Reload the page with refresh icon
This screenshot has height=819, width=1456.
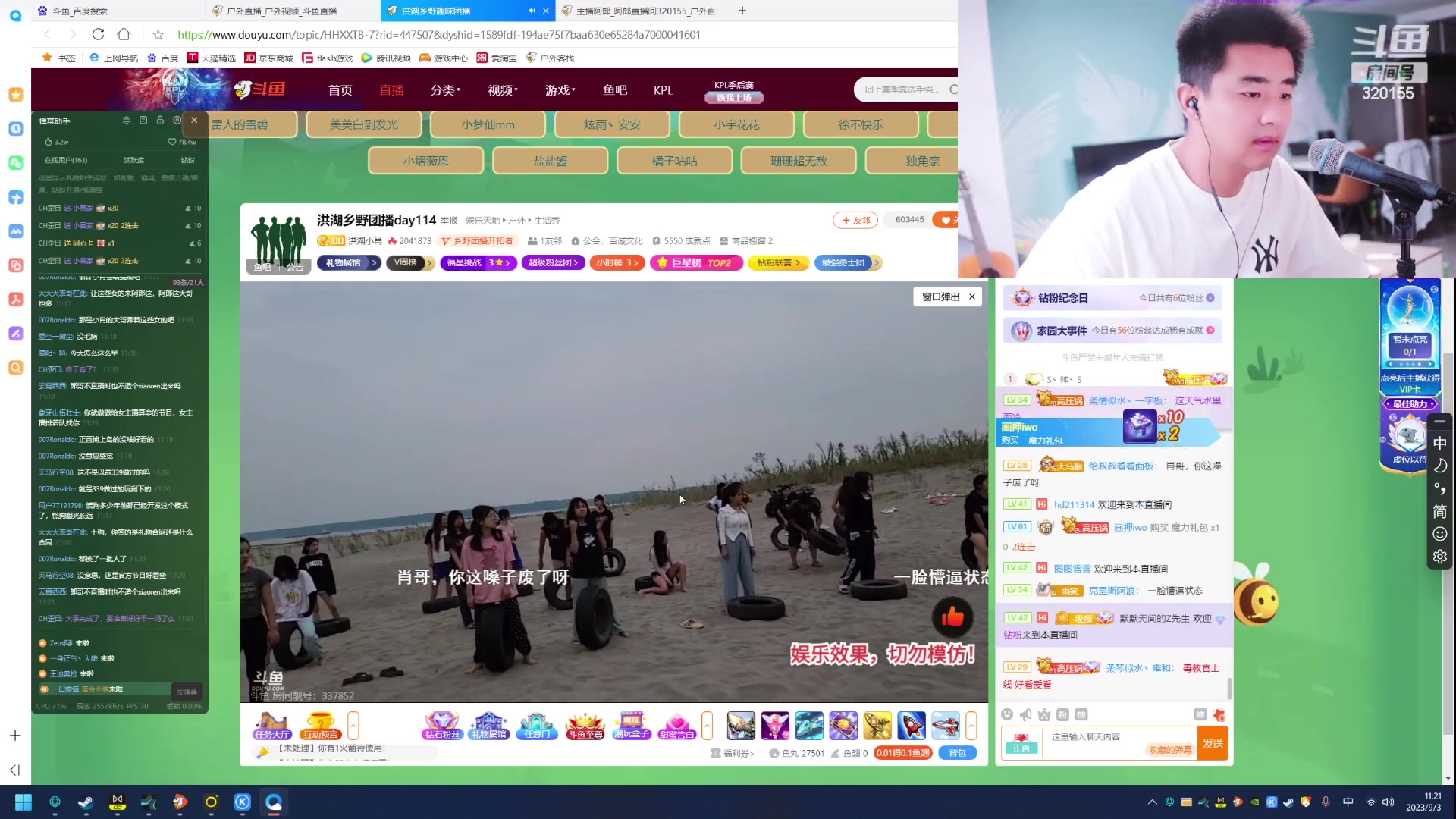98,34
